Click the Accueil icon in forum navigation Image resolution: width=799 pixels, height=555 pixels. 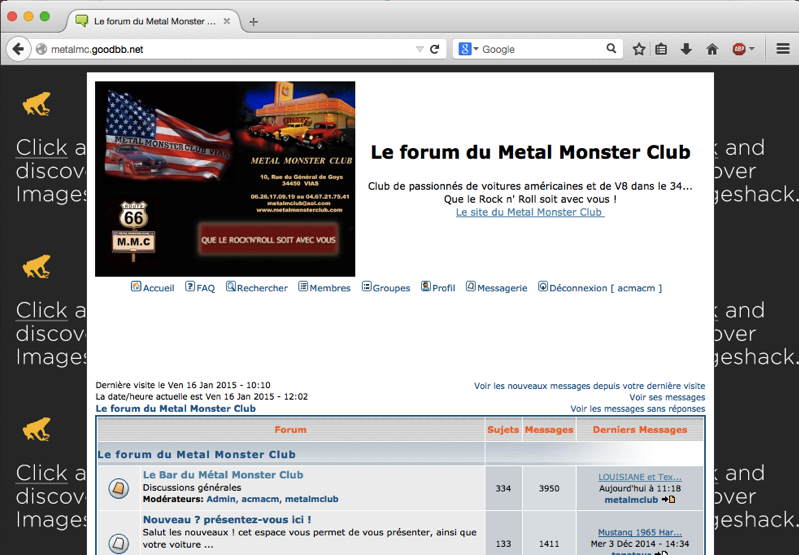(136, 286)
